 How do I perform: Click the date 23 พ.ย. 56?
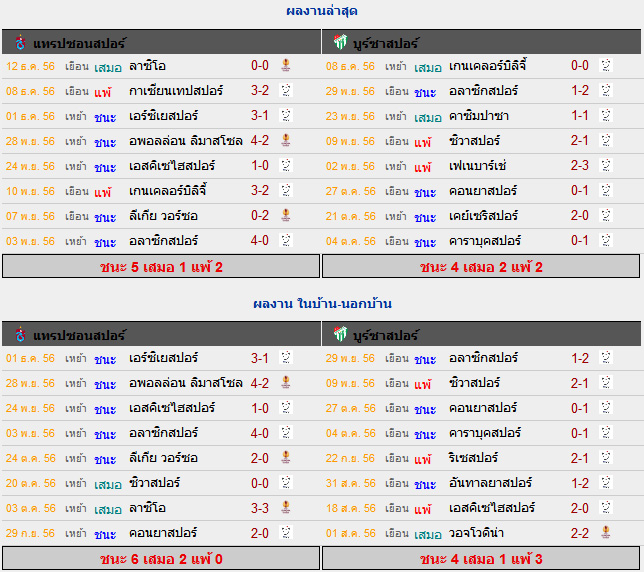click(350, 116)
